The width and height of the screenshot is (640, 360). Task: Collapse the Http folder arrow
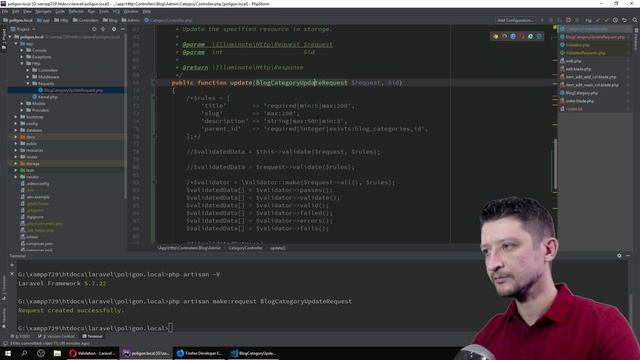[x=22, y=63]
